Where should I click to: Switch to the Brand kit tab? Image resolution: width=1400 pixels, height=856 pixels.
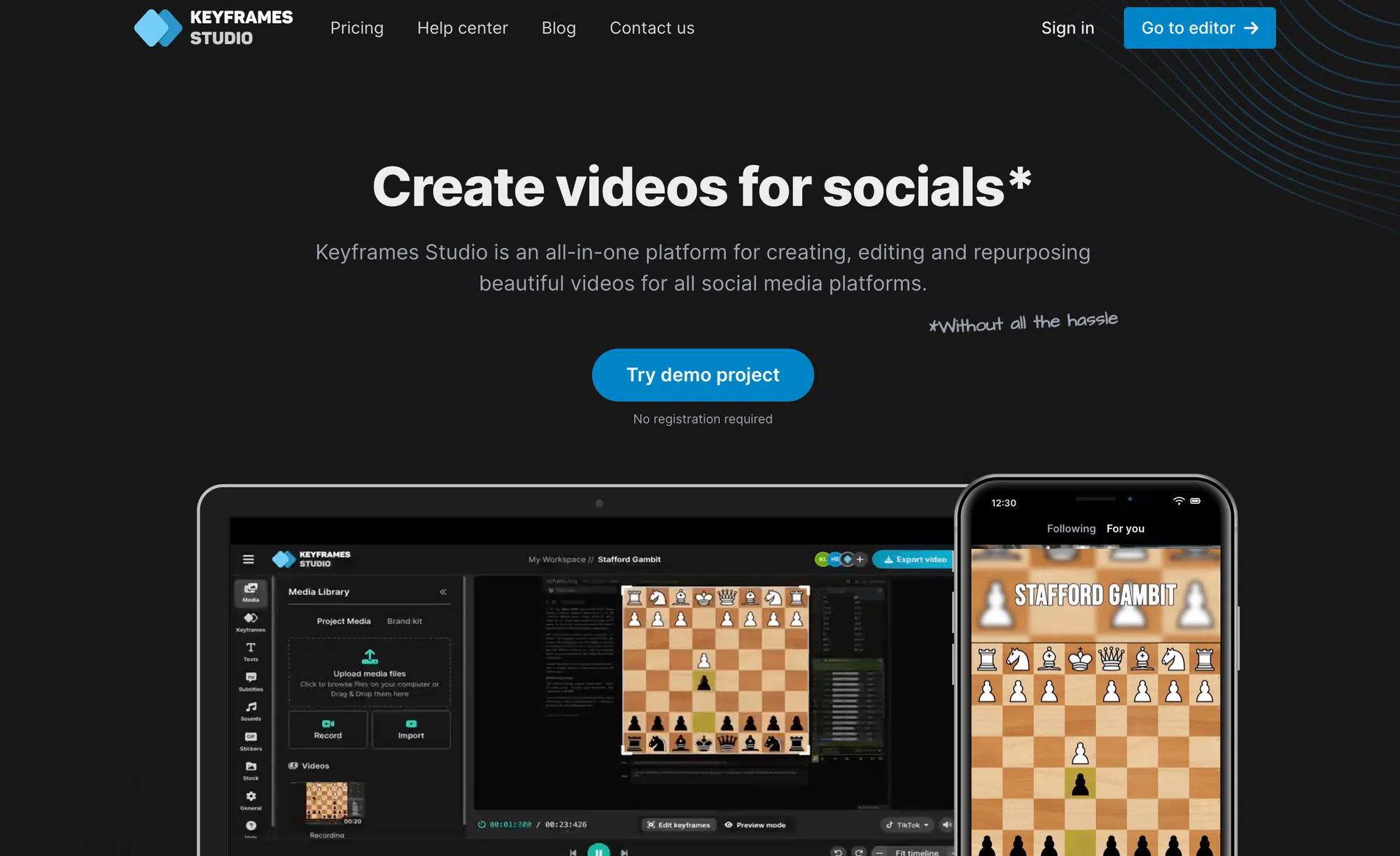click(x=405, y=621)
